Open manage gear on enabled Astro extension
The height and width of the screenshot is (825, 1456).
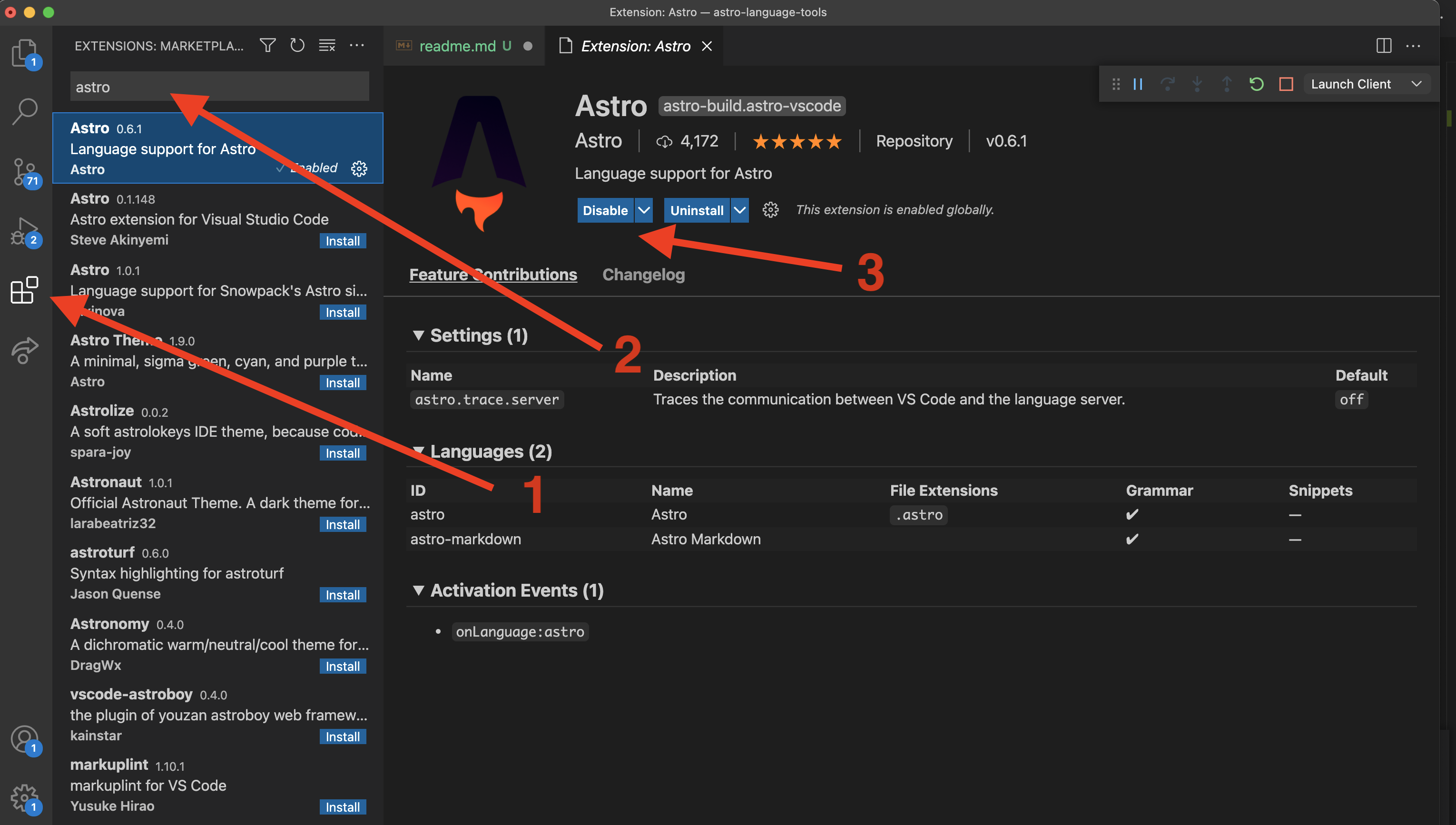(x=359, y=168)
